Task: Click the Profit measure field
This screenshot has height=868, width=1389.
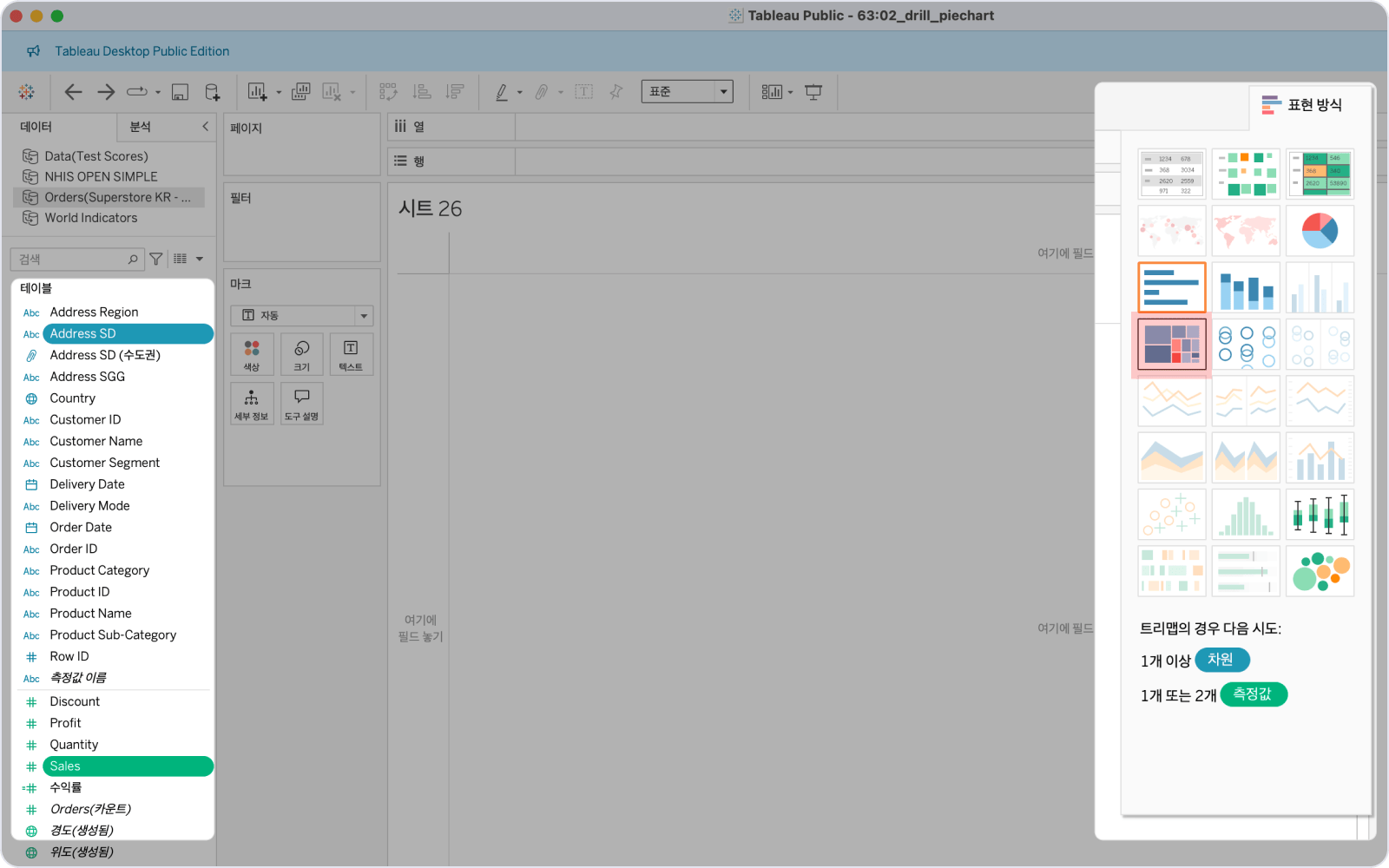Action: tap(65, 723)
